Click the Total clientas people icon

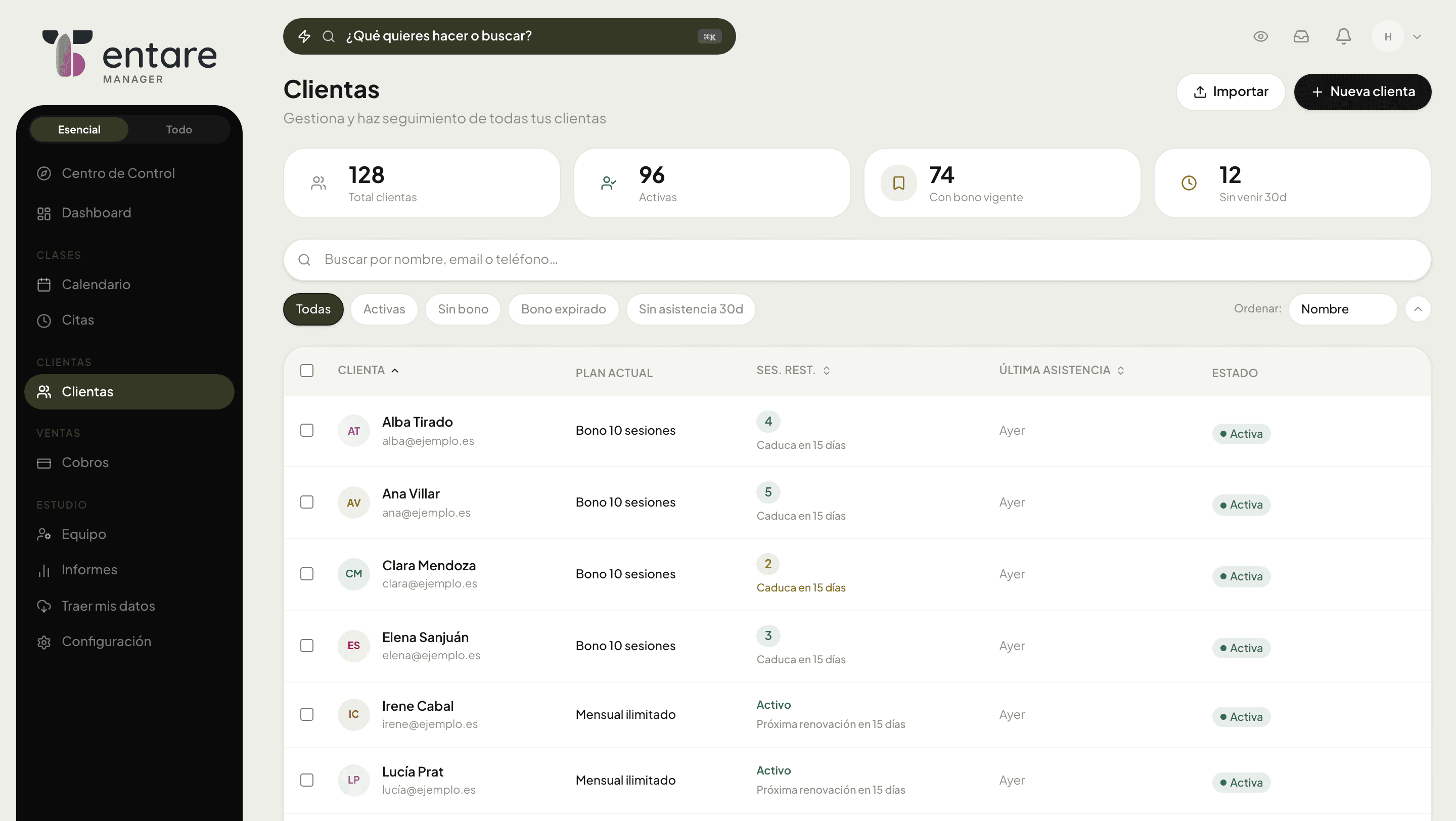pos(318,183)
